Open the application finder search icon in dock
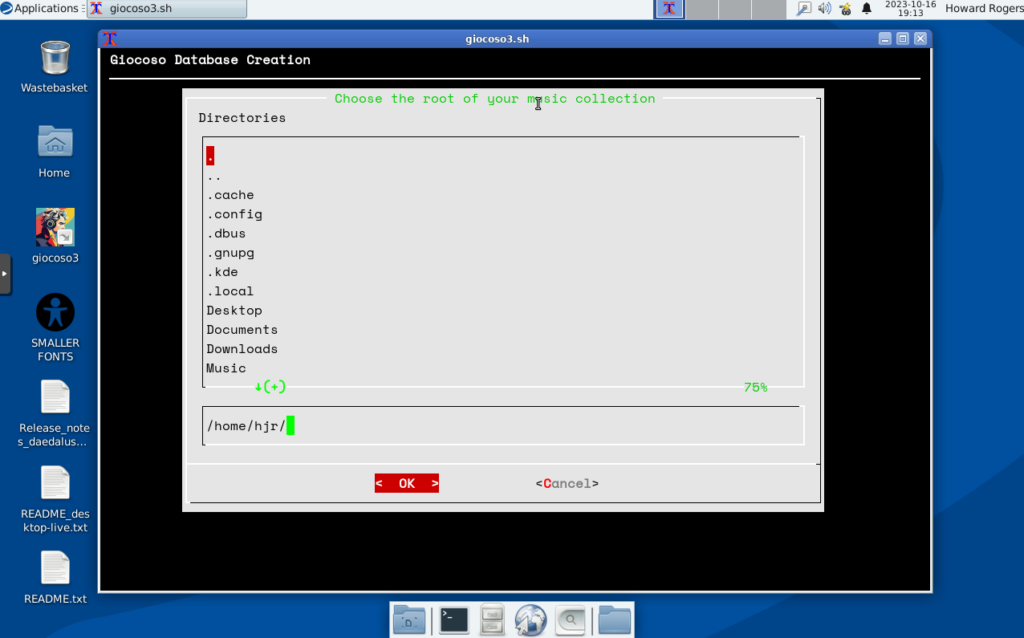This screenshot has width=1024, height=638. pos(571,620)
